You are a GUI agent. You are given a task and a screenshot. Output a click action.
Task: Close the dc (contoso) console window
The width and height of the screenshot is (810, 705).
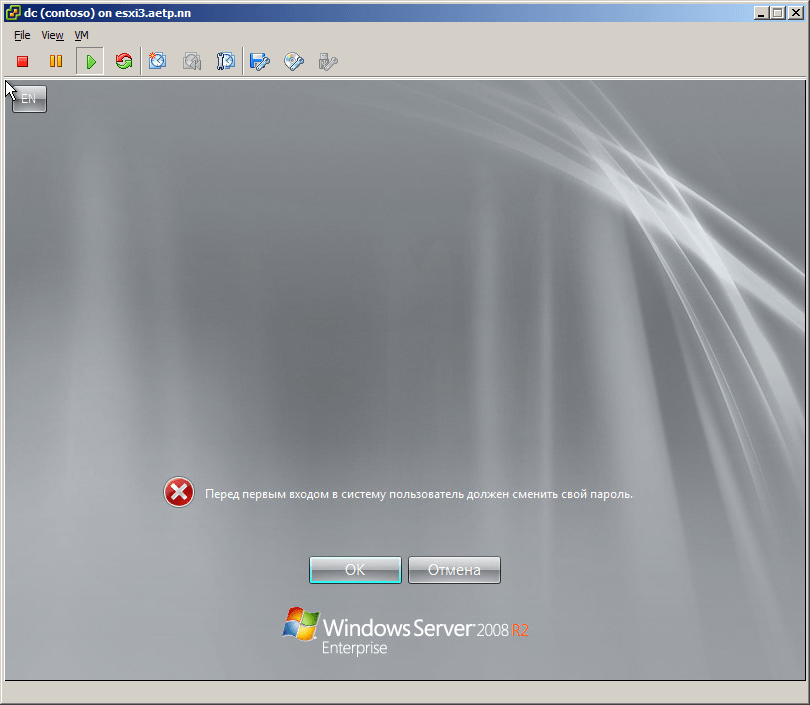point(796,13)
